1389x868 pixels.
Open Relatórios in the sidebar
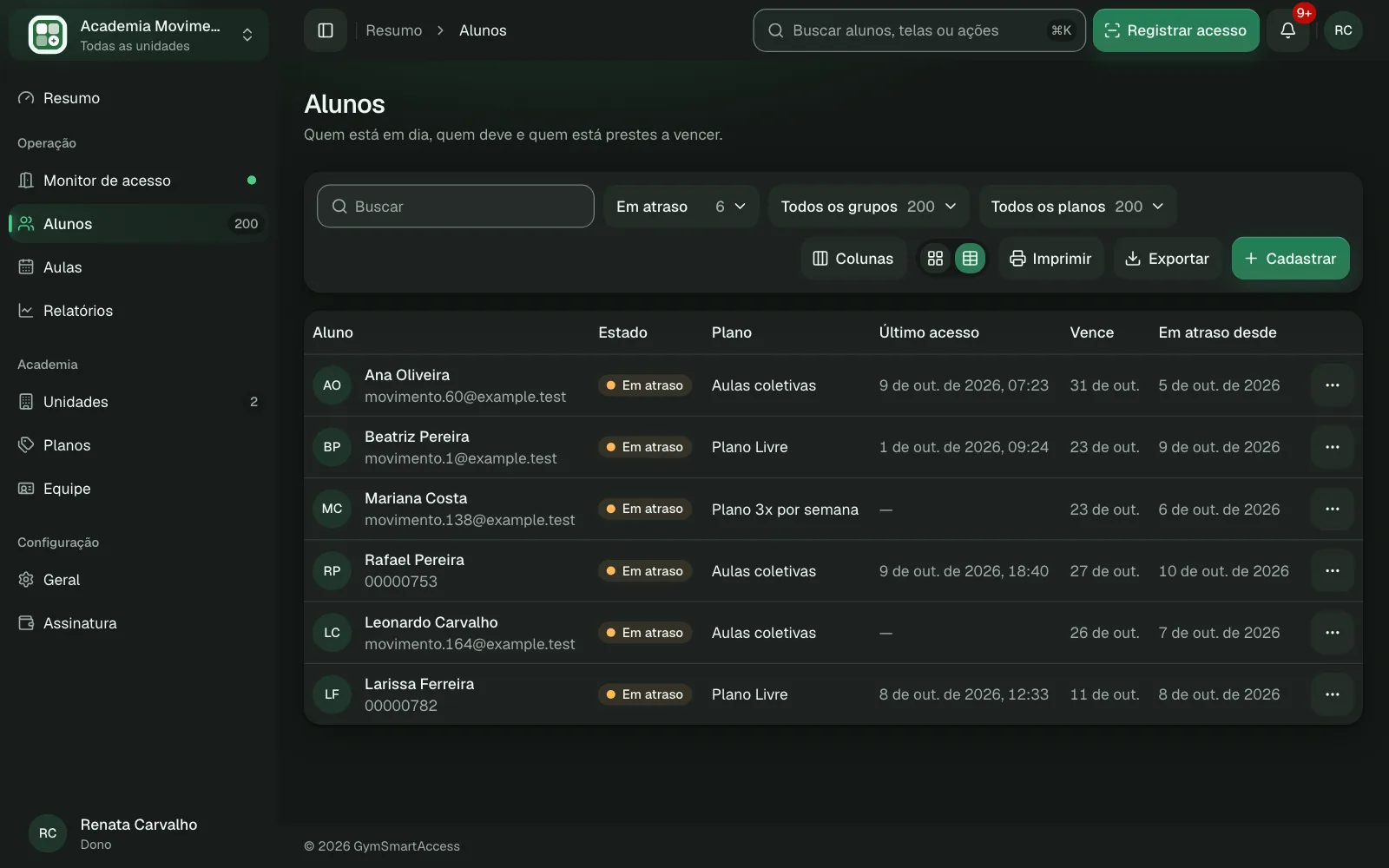(x=139, y=311)
